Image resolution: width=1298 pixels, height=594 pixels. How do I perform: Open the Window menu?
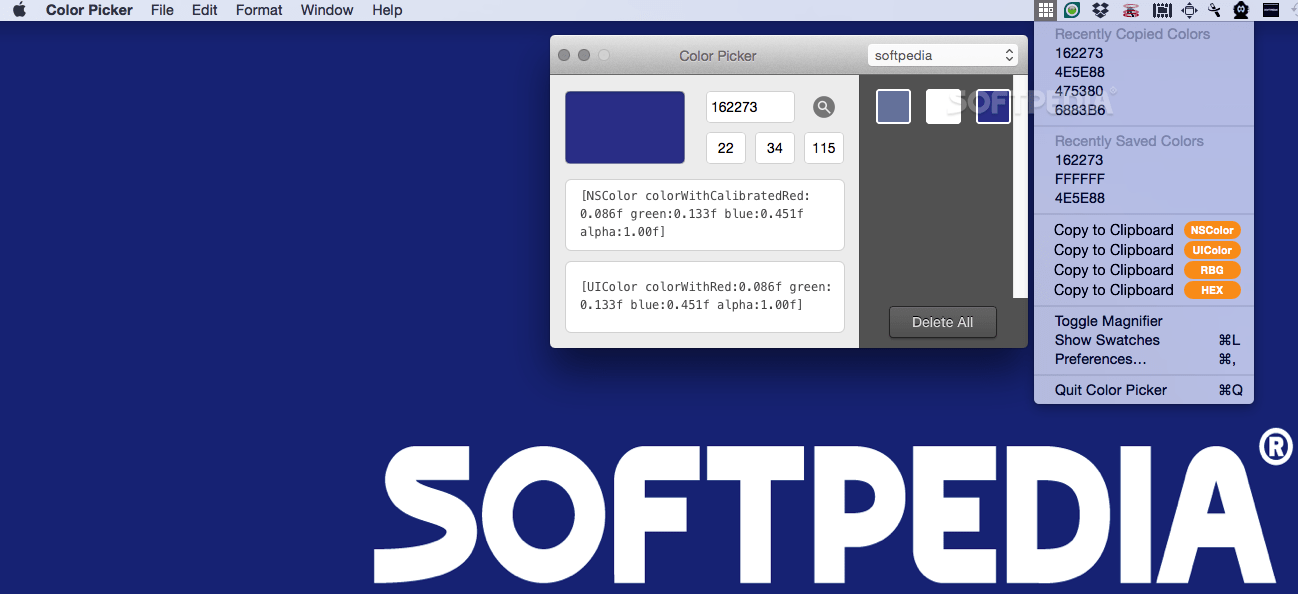coord(326,10)
